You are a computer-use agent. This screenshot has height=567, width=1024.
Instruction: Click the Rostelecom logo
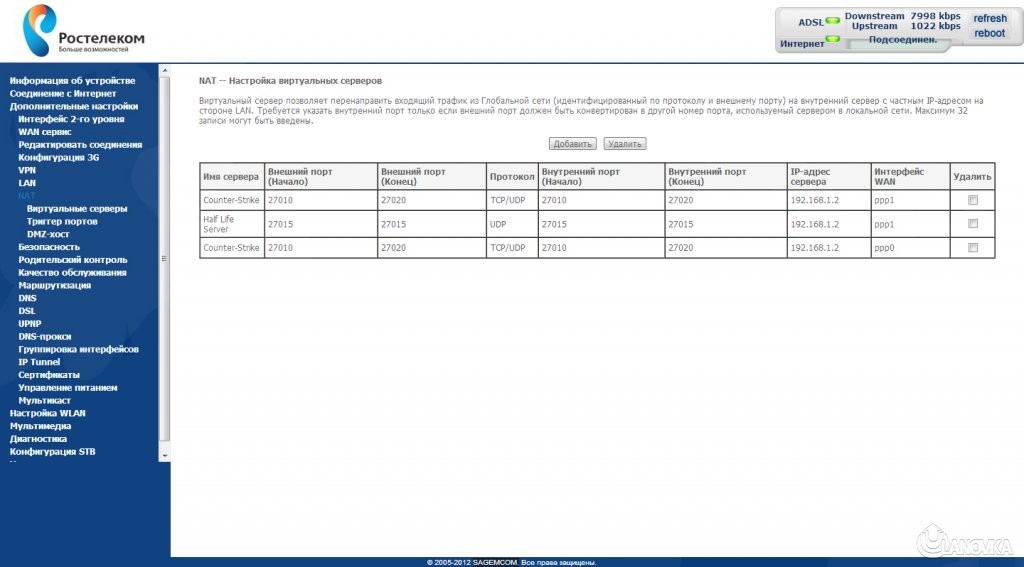pos(83,30)
